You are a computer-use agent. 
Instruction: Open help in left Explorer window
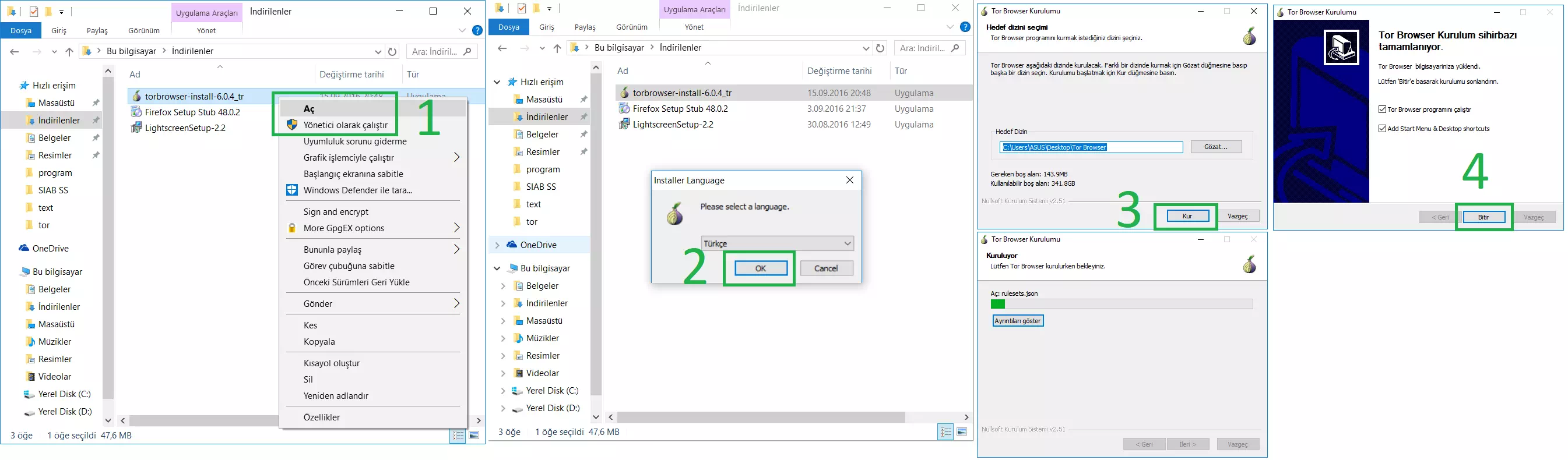tap(478, 30)
